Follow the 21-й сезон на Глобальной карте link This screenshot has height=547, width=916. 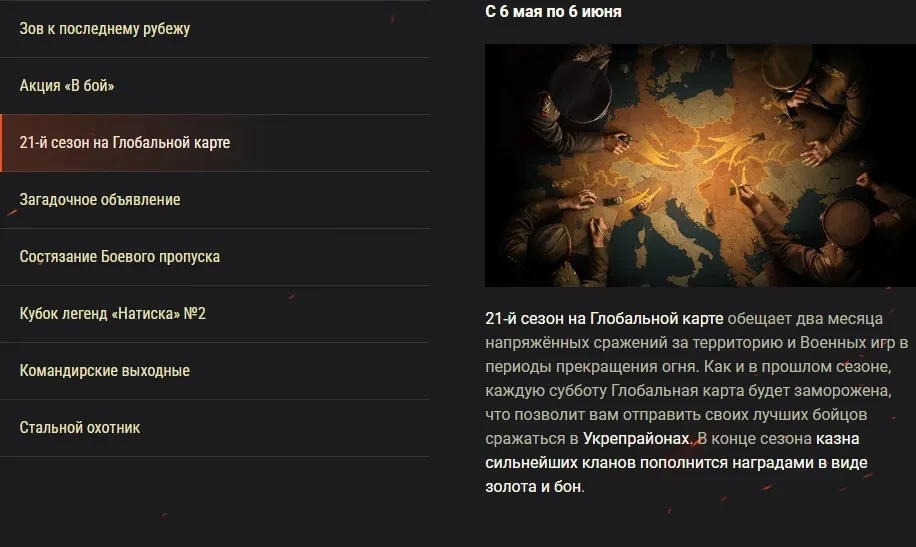click(604, 318)
